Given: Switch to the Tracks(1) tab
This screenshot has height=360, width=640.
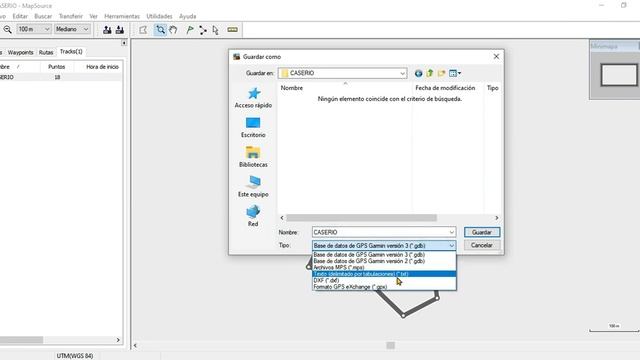Looking at the screenshot, I should pyautogui.click(x=71, y=52).
